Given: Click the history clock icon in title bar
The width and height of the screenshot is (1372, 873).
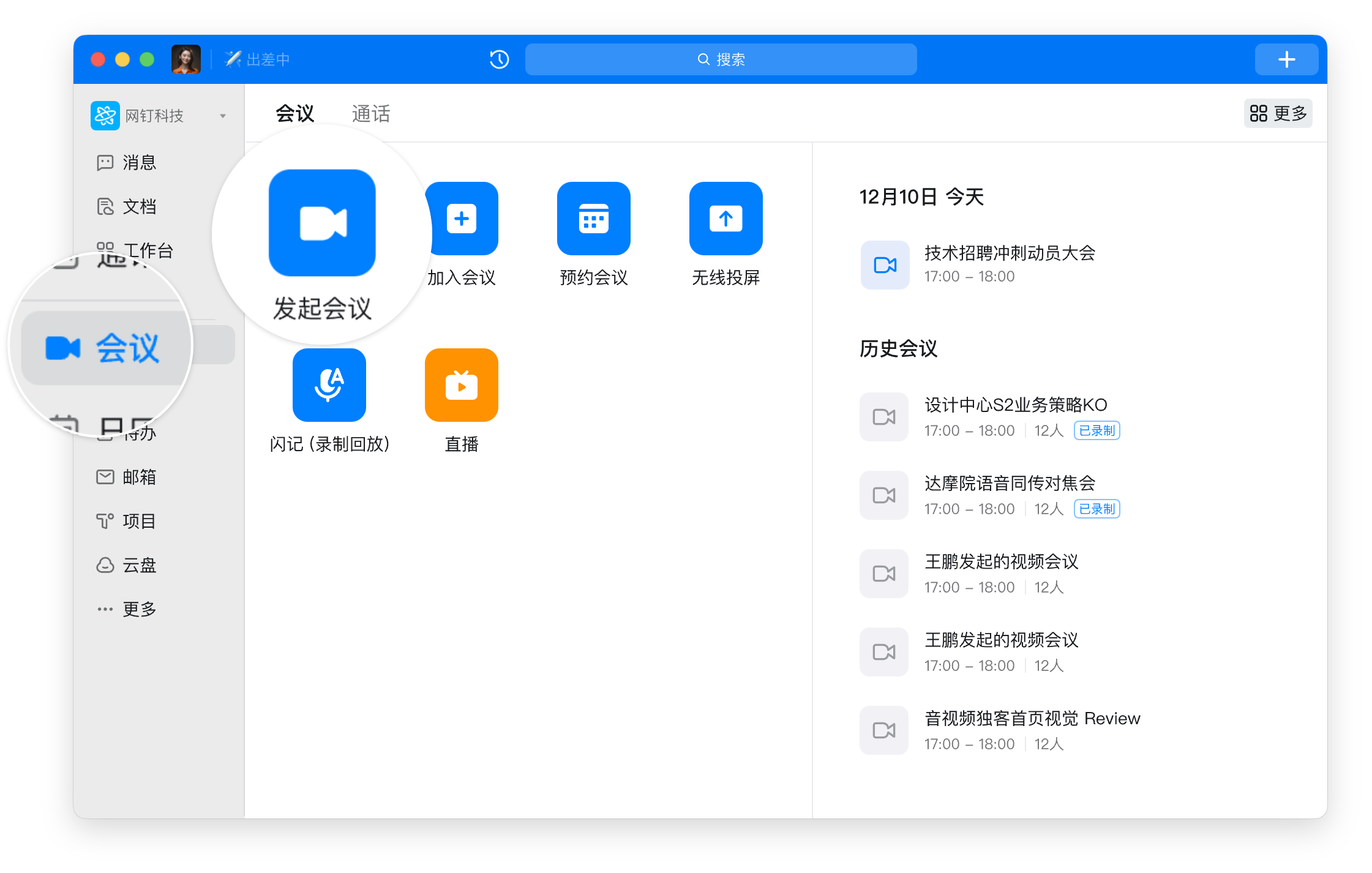Looking at the screenshot, I should 499,59.
